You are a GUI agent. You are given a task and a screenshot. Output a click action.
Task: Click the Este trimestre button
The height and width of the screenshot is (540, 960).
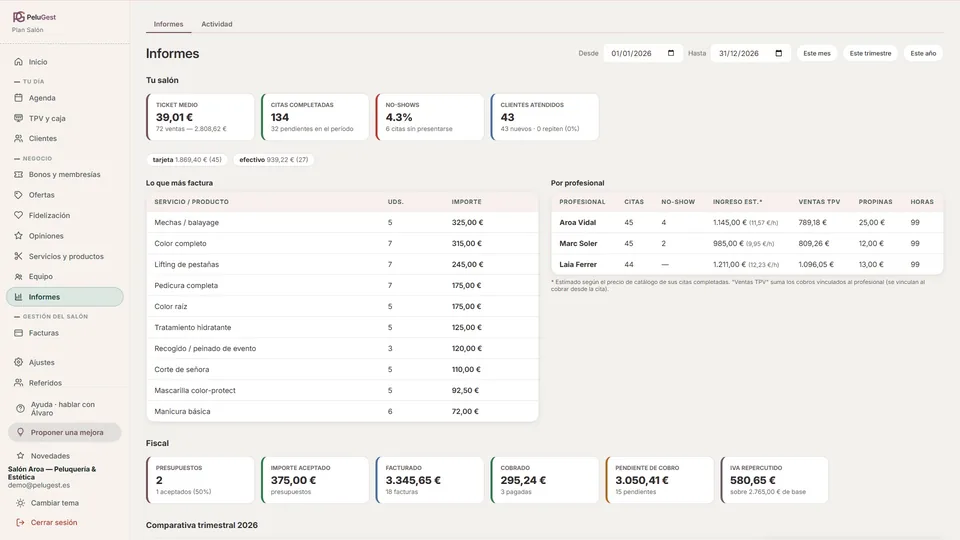point(870,53)
